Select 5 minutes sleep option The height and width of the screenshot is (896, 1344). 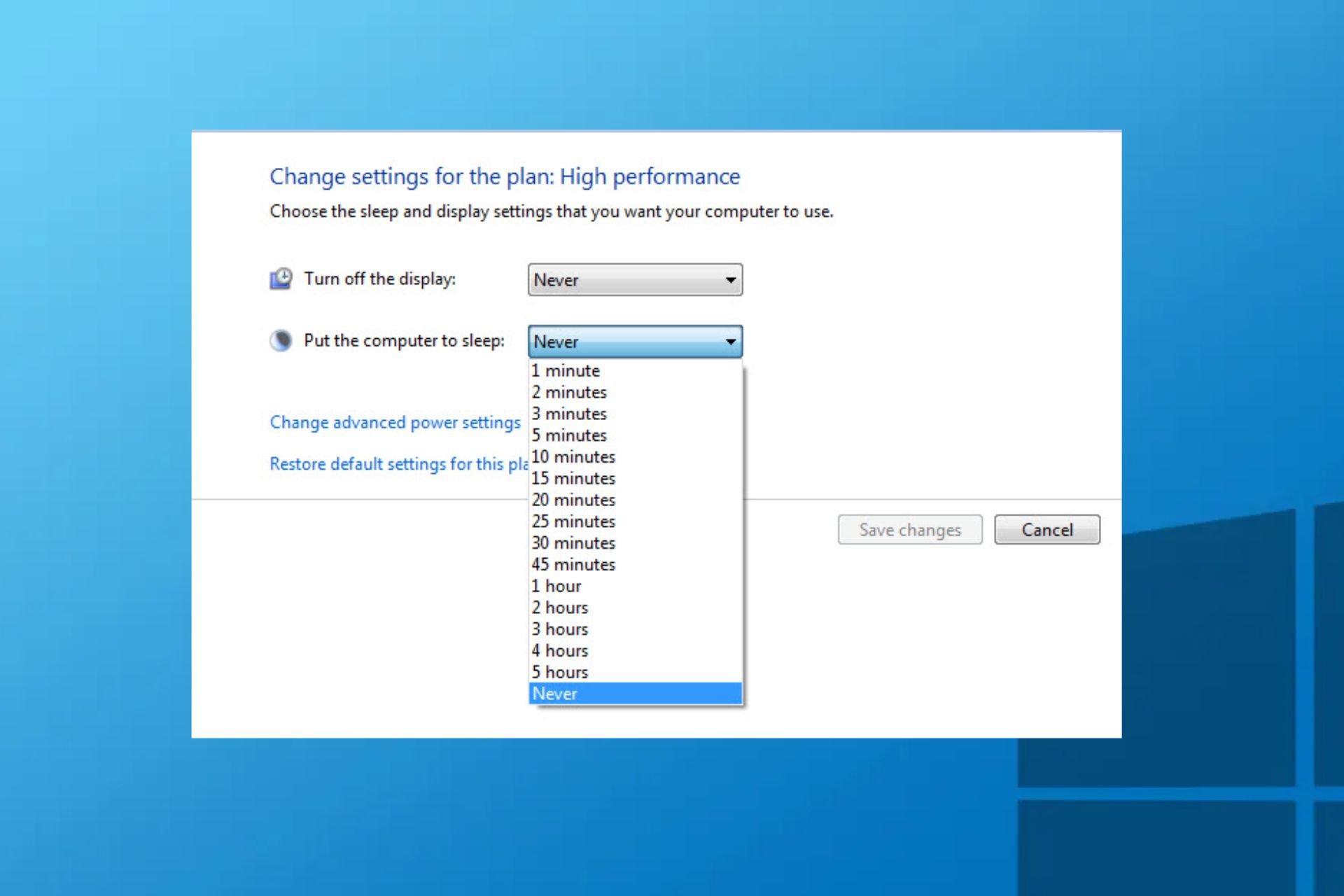click(x=635, y=435)
